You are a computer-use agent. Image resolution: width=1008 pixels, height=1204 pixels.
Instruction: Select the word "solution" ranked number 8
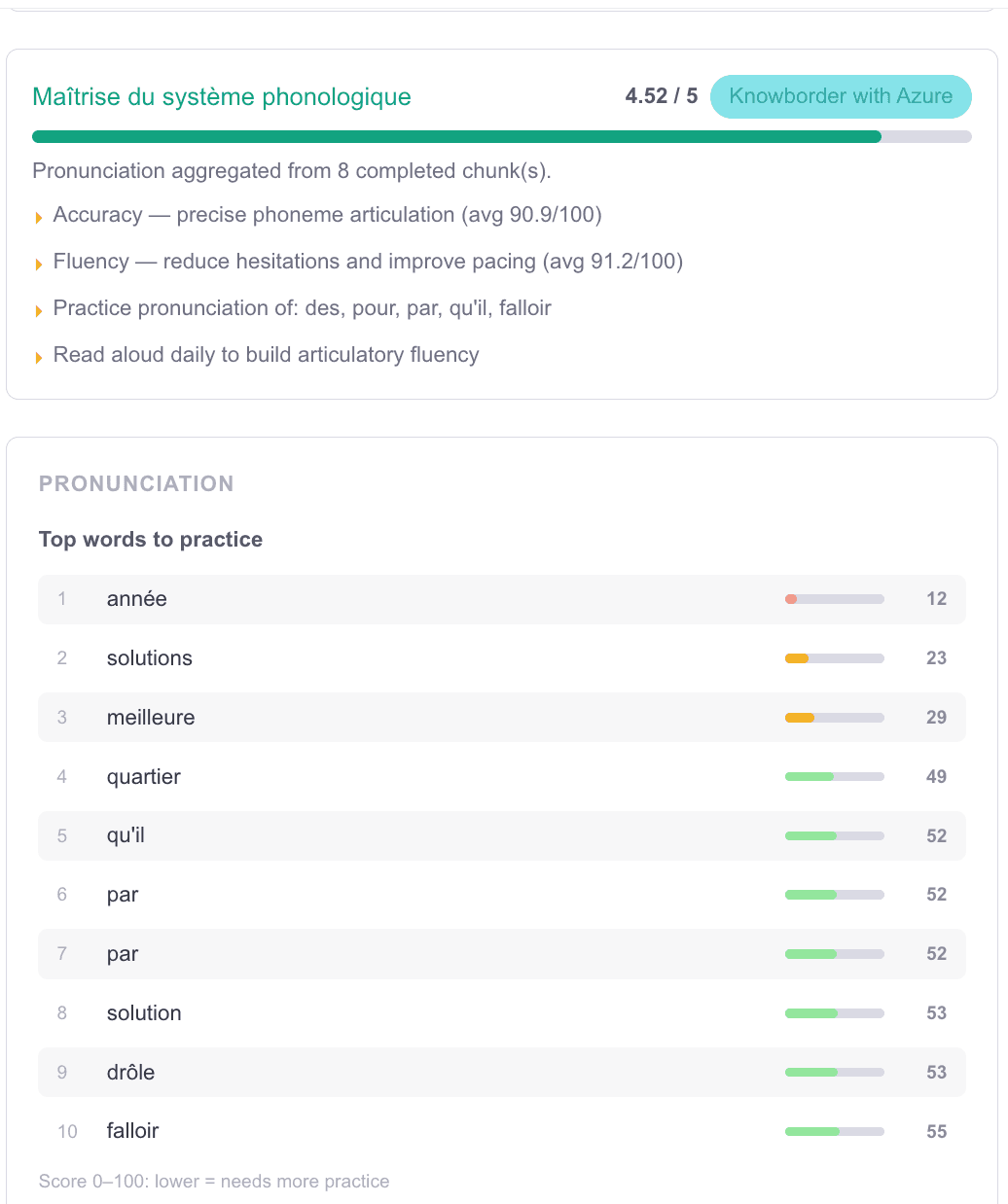pos(144,1013)
